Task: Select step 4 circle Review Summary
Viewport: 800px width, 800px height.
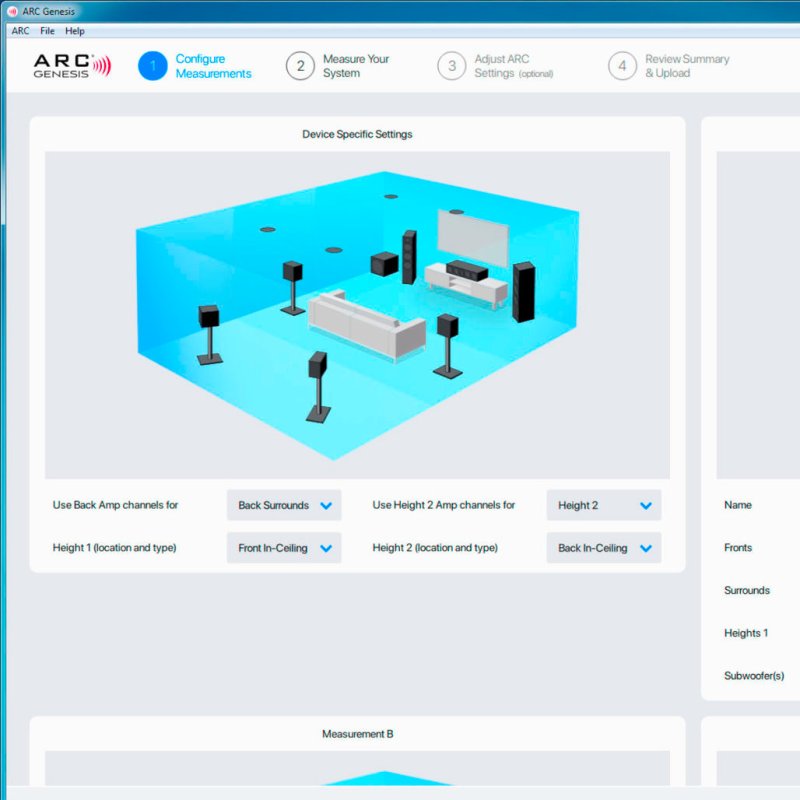Action: point(622,66)
